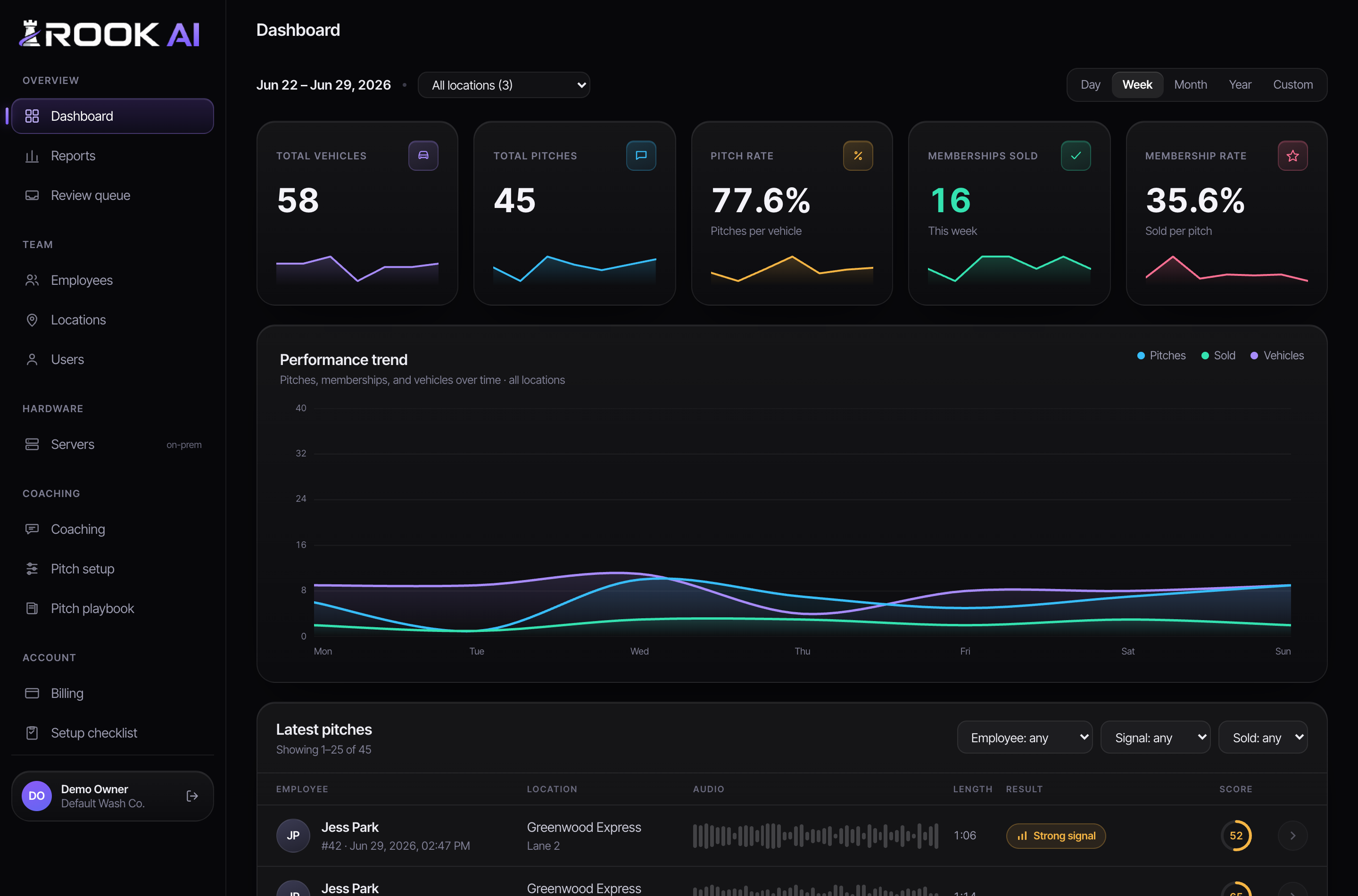
Task: Open the All locations (3) dropdown
Action: (504, 85)
